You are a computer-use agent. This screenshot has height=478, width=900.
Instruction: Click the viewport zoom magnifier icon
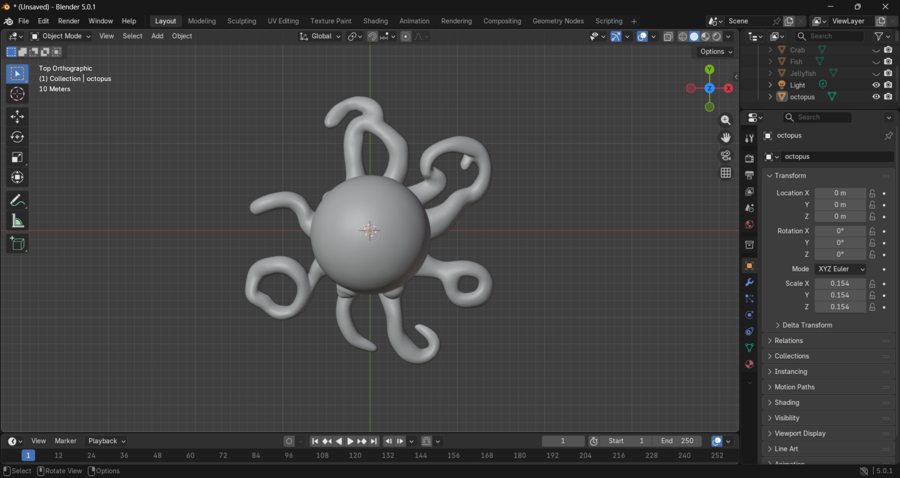[x=726, y=120]
